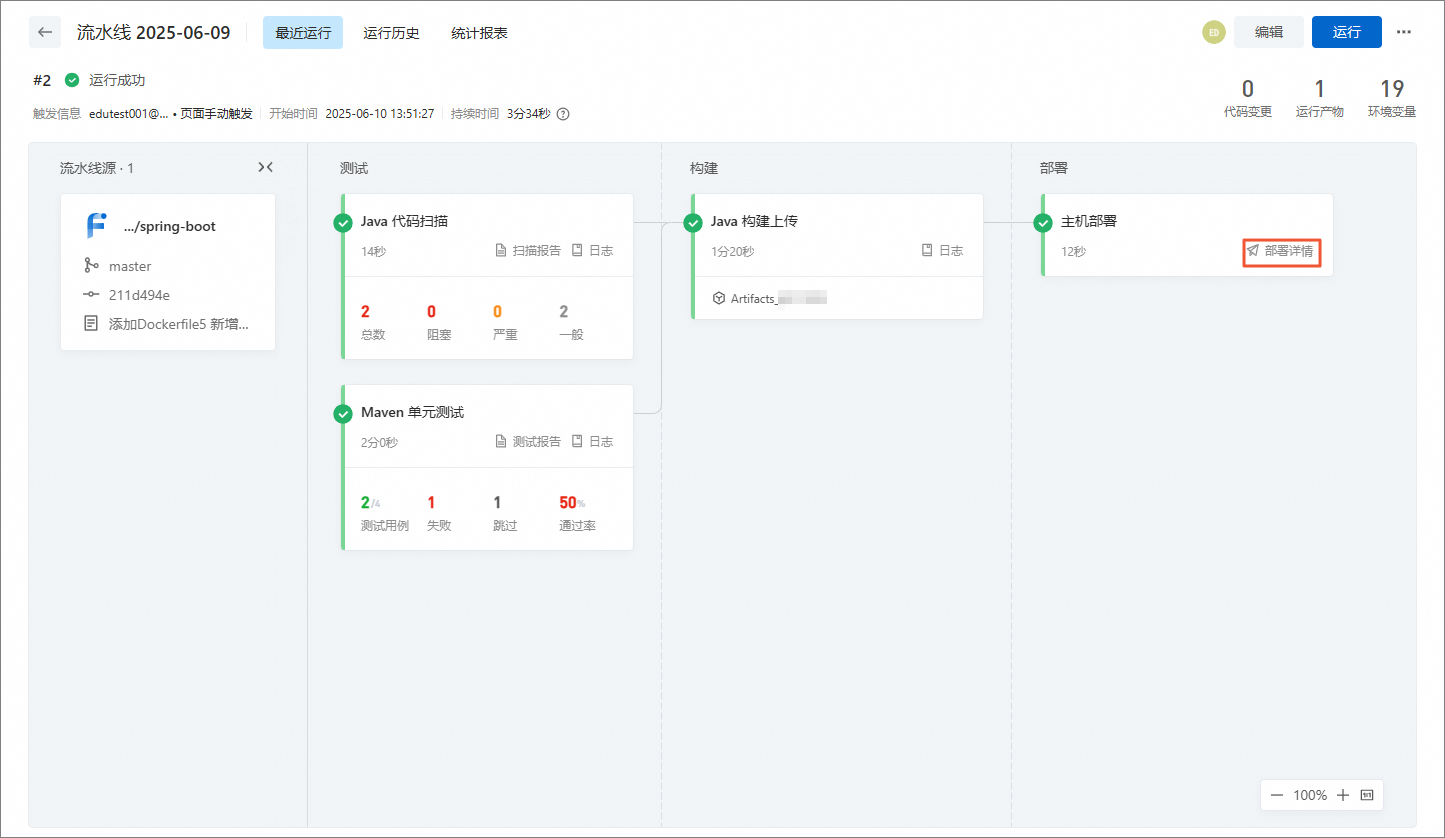
Task: Click the .../spring-boot repository name
Action: [170, 226]
